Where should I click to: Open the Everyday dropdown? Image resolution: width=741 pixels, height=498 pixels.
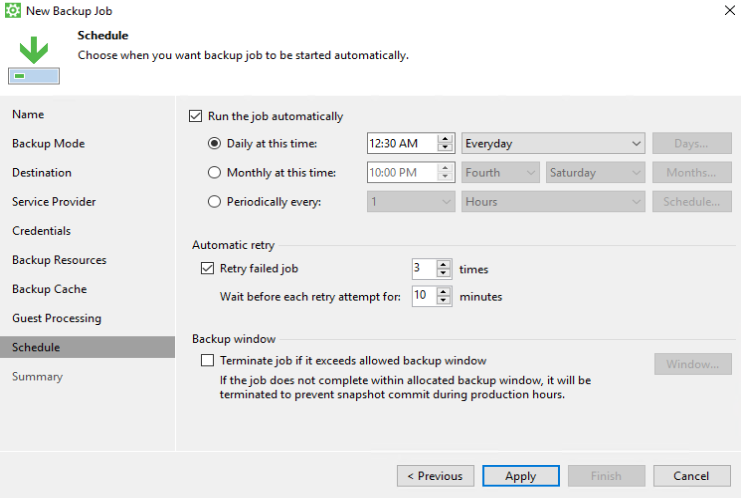coord(552,144)
